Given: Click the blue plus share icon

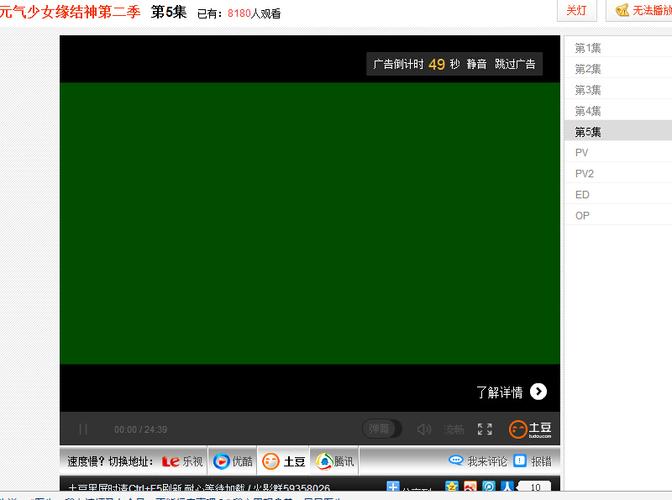Looking at the screenshot, I should click(x=393, y=486).
